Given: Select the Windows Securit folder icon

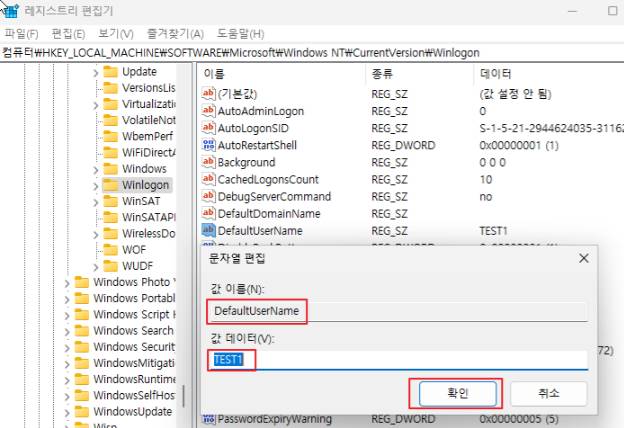Looking at the screenshot, I should tap(82, 347).
